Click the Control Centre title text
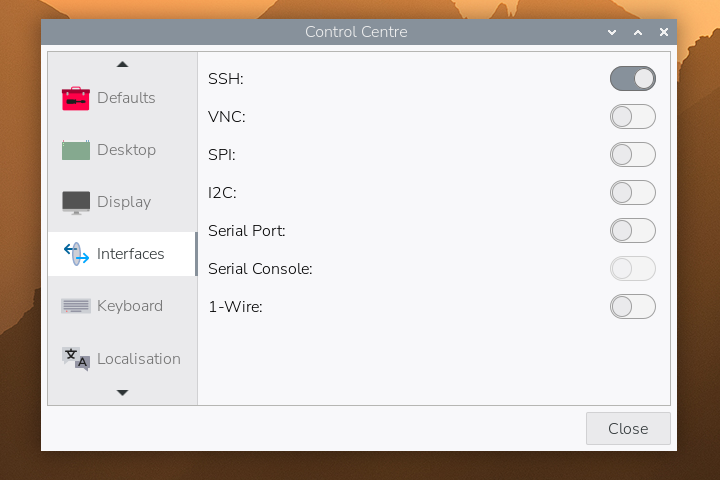Viewport: 720px width, 480px height. point(356,32)
